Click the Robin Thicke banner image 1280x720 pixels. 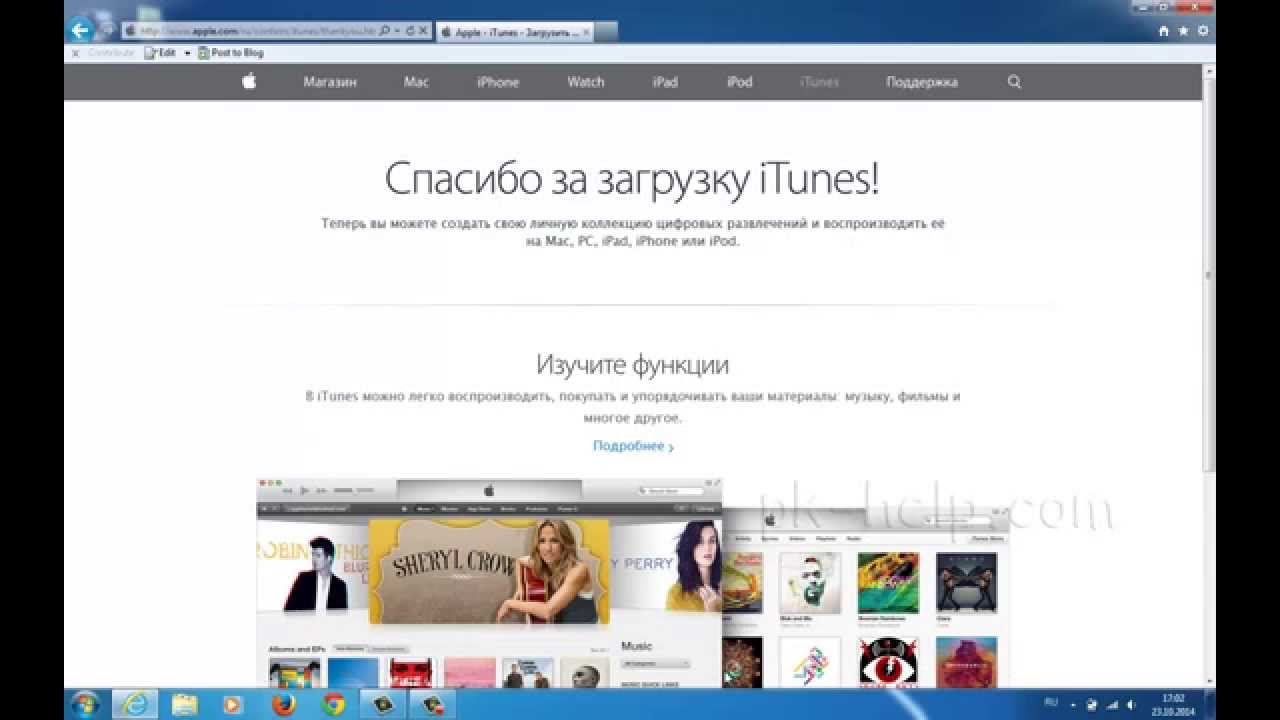(x=312, y=565)
